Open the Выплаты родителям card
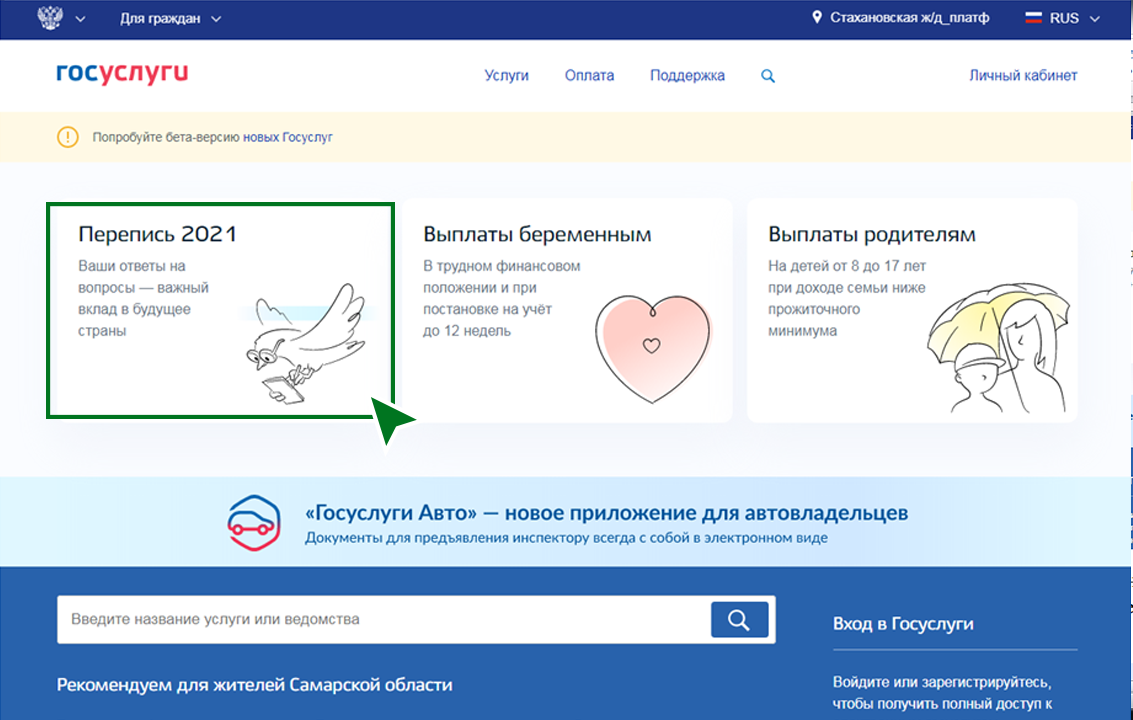 click(x=912, y=311)
